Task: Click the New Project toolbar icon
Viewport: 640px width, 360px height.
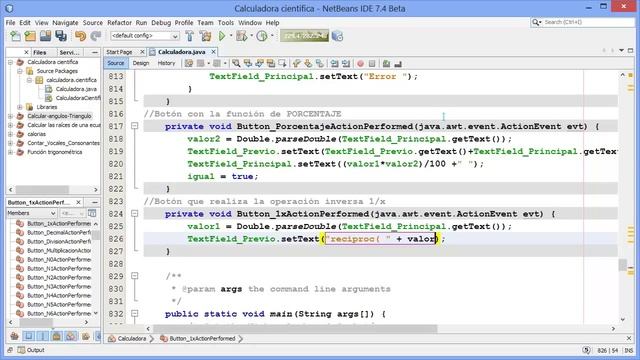Action: coord(30,36)
